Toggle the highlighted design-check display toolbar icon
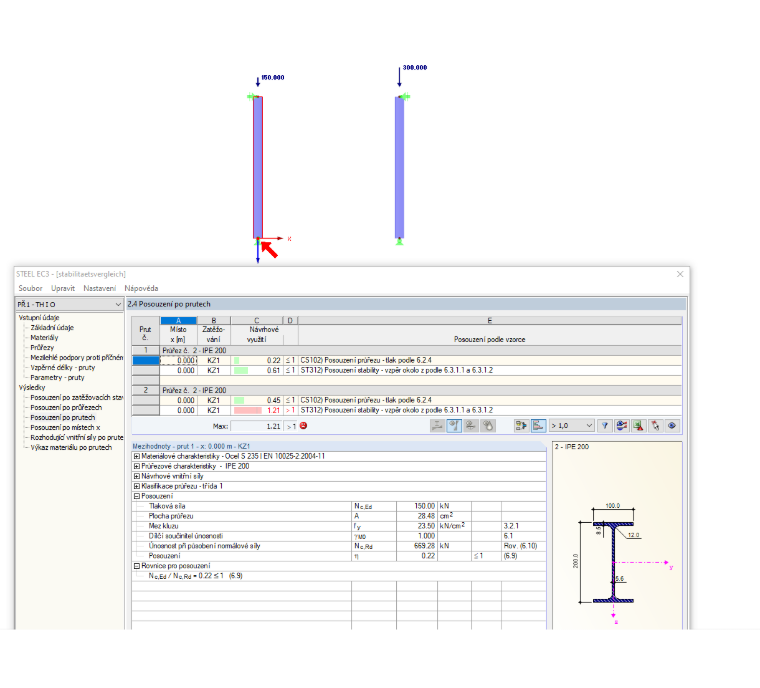Viewport: 760px width, 688px height. [x=454, y=426]
